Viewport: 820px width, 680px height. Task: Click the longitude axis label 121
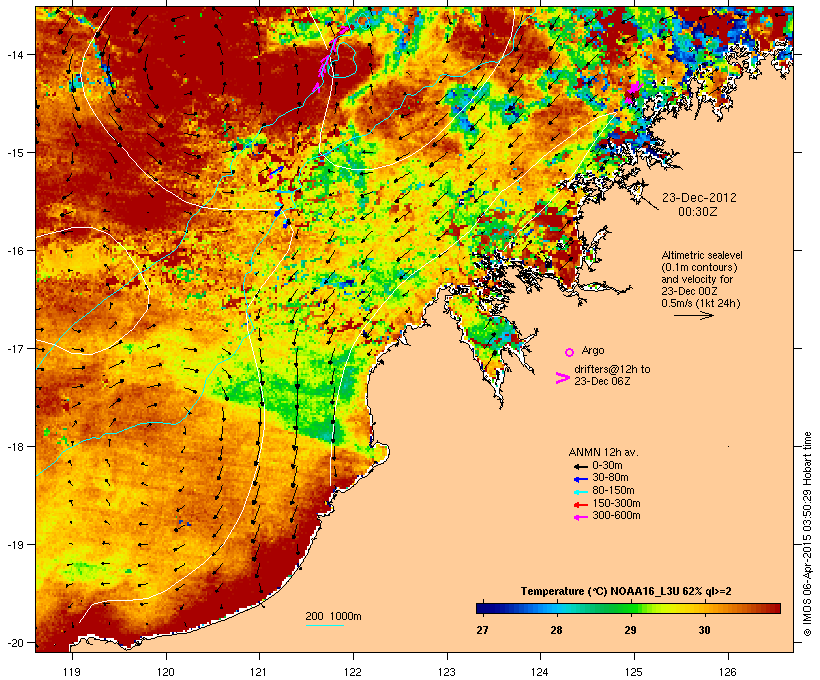click(259, 672)
